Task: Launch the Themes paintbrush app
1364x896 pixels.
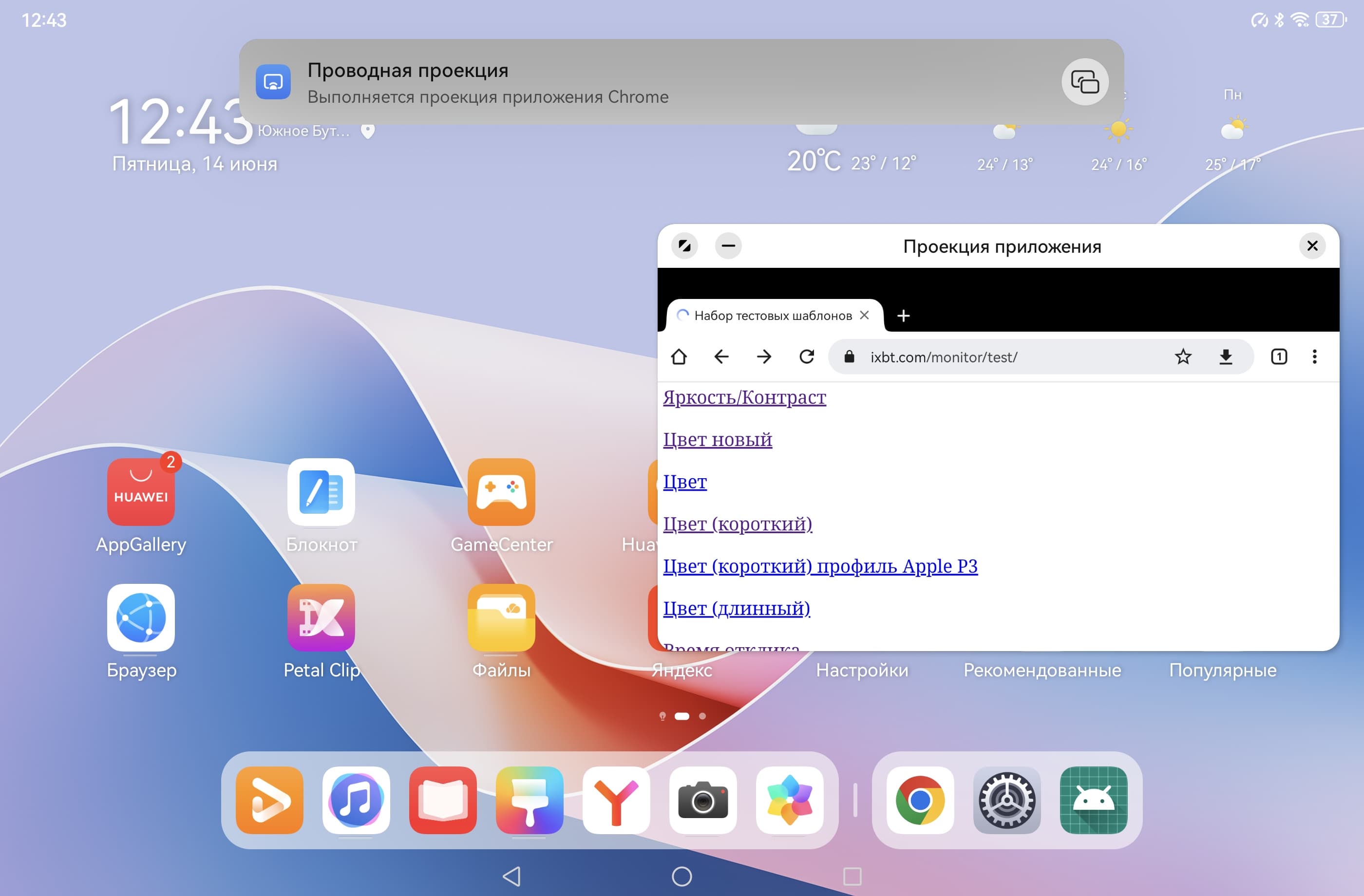Action: [x=529, y=800]
